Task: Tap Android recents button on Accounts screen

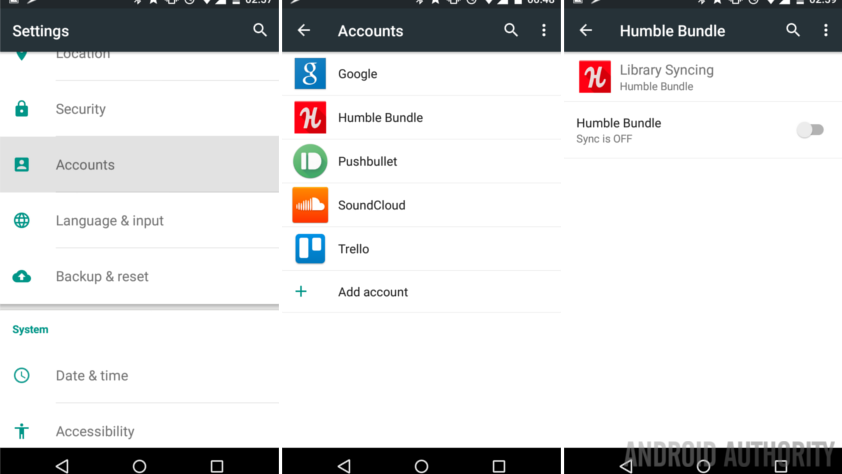Action: 499,466
